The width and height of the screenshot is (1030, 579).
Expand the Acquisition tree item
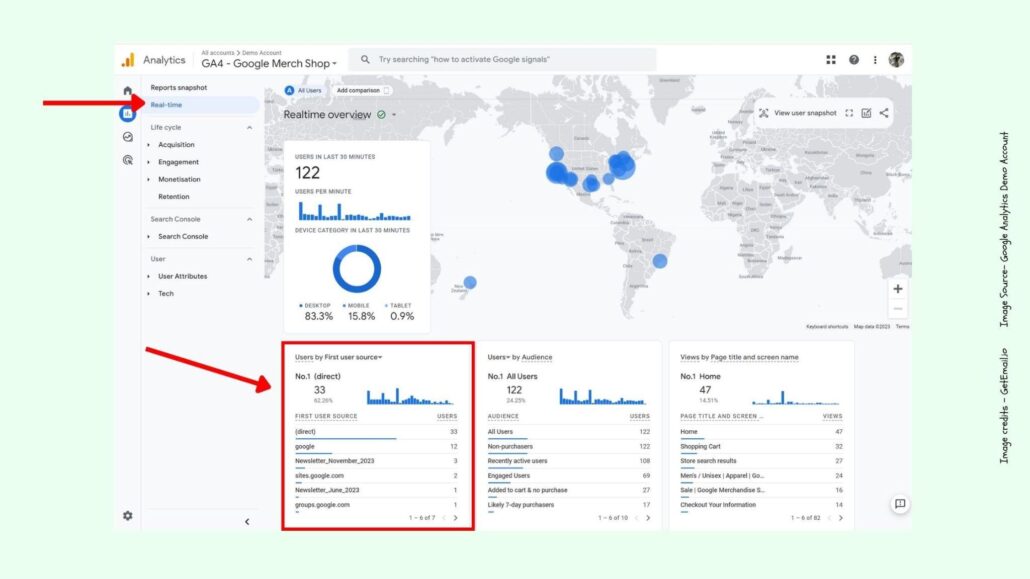pyautogui.click(x=149, y=145)
